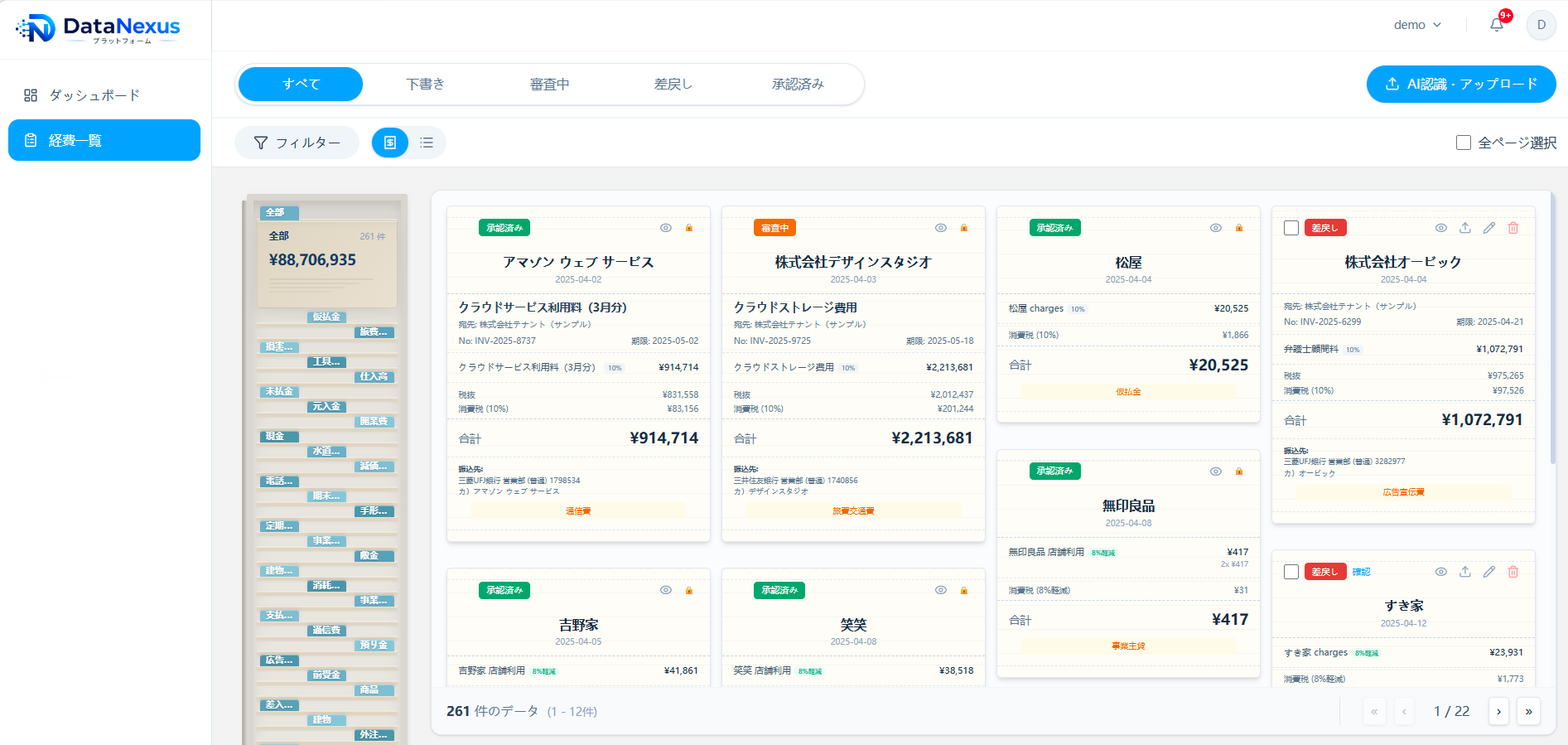
Task: View アマゾン ウェブ サービス card details via eye icon
Action: click(666, 228)
